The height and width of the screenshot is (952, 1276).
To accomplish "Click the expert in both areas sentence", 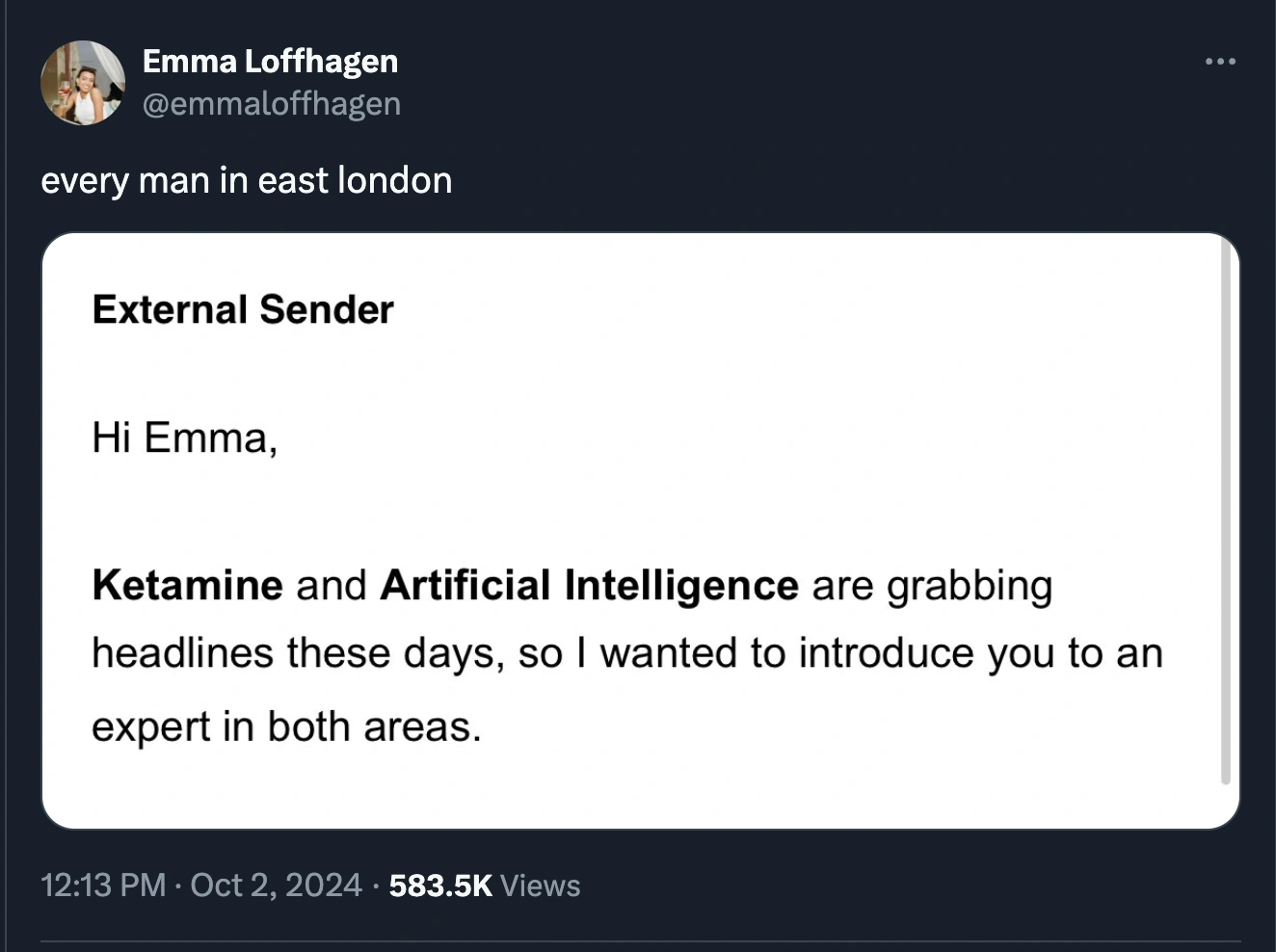I will click(x=288, y=727).
